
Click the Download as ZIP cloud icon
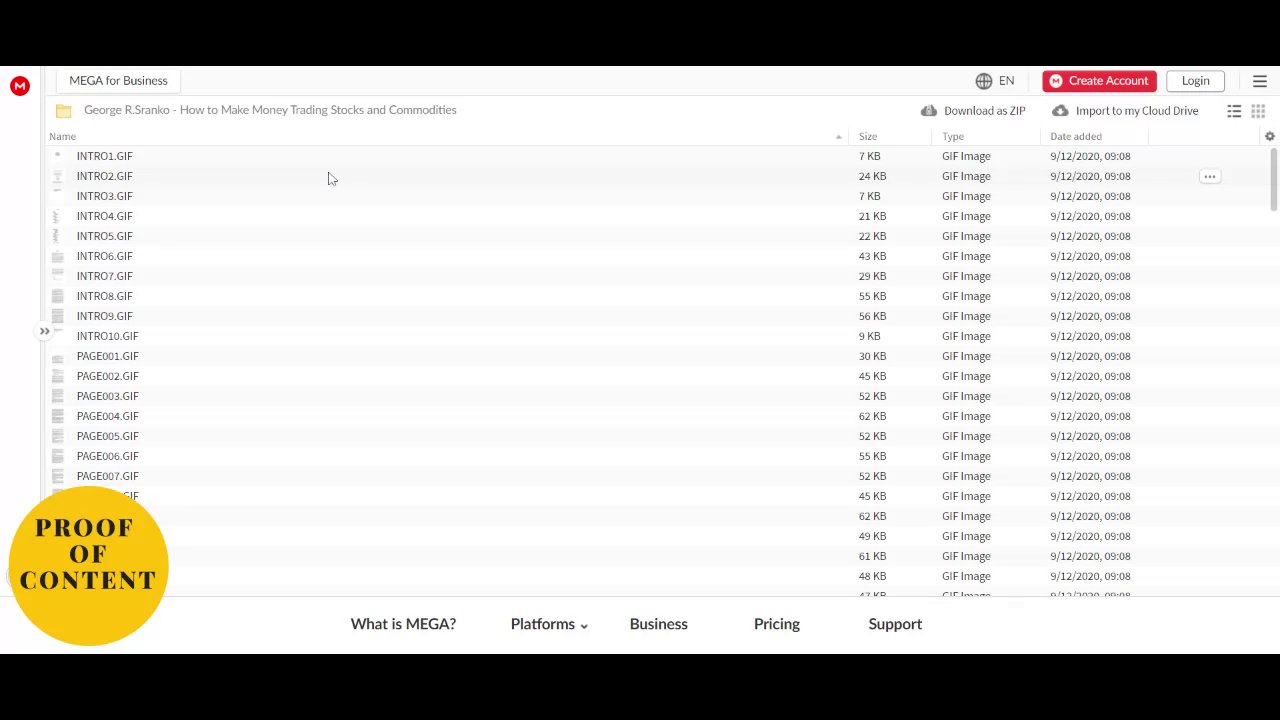click(x=929, y=111)
